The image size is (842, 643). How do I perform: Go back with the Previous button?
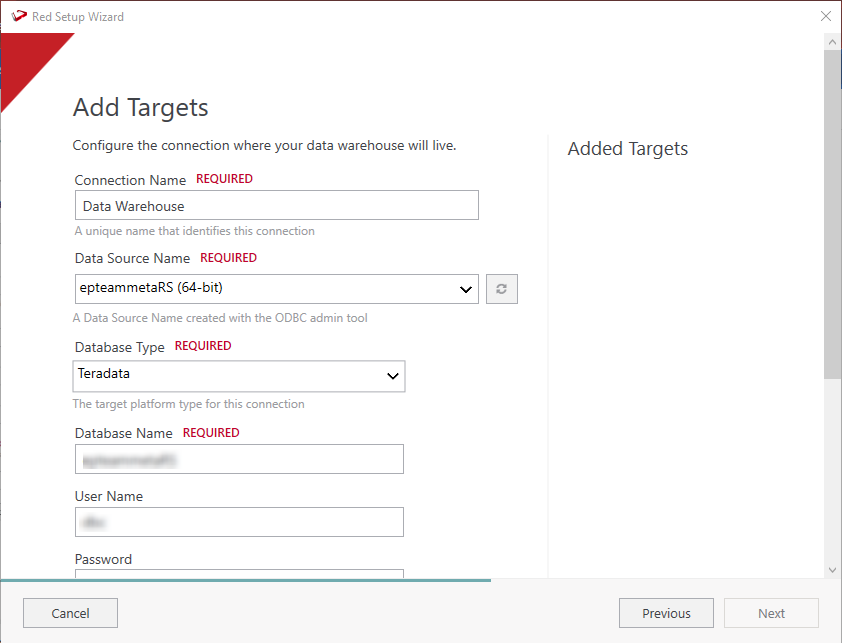click(x=666, y=613)
